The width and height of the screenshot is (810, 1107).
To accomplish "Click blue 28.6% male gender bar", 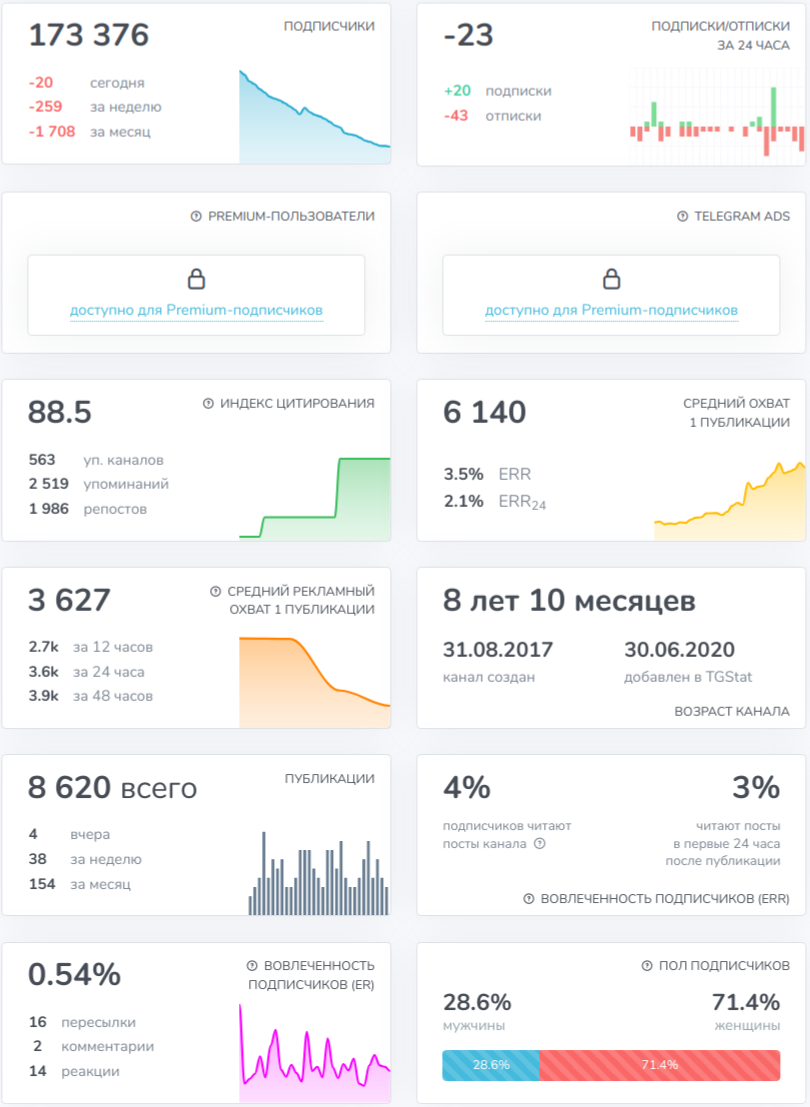I will pyautogui.click(x=491, y=1065).
